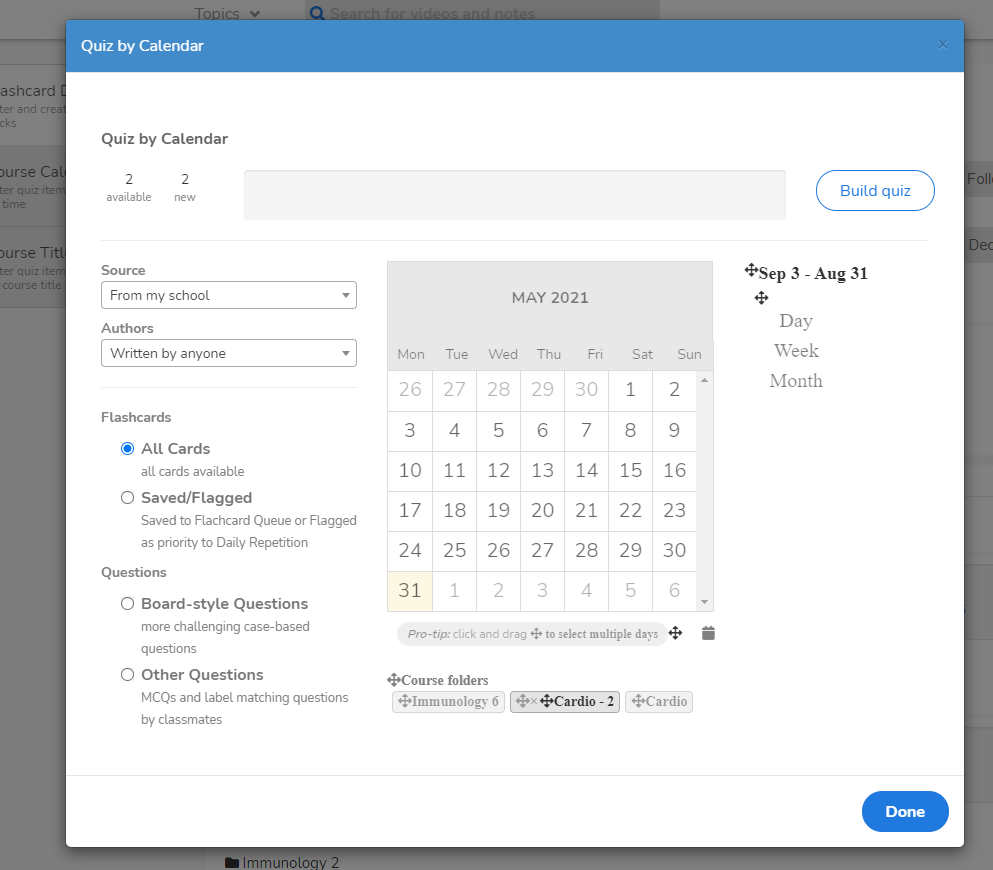The image size is (993, 870).
Task: Click the move icon next to Course folders
Action: (394, 680)
